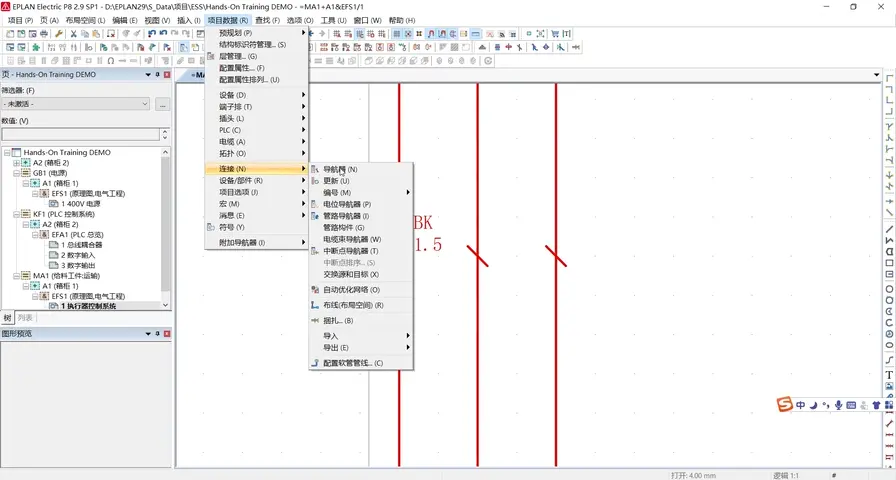Toggle the grid display button
896x480 pixels.
pos(397,34)
